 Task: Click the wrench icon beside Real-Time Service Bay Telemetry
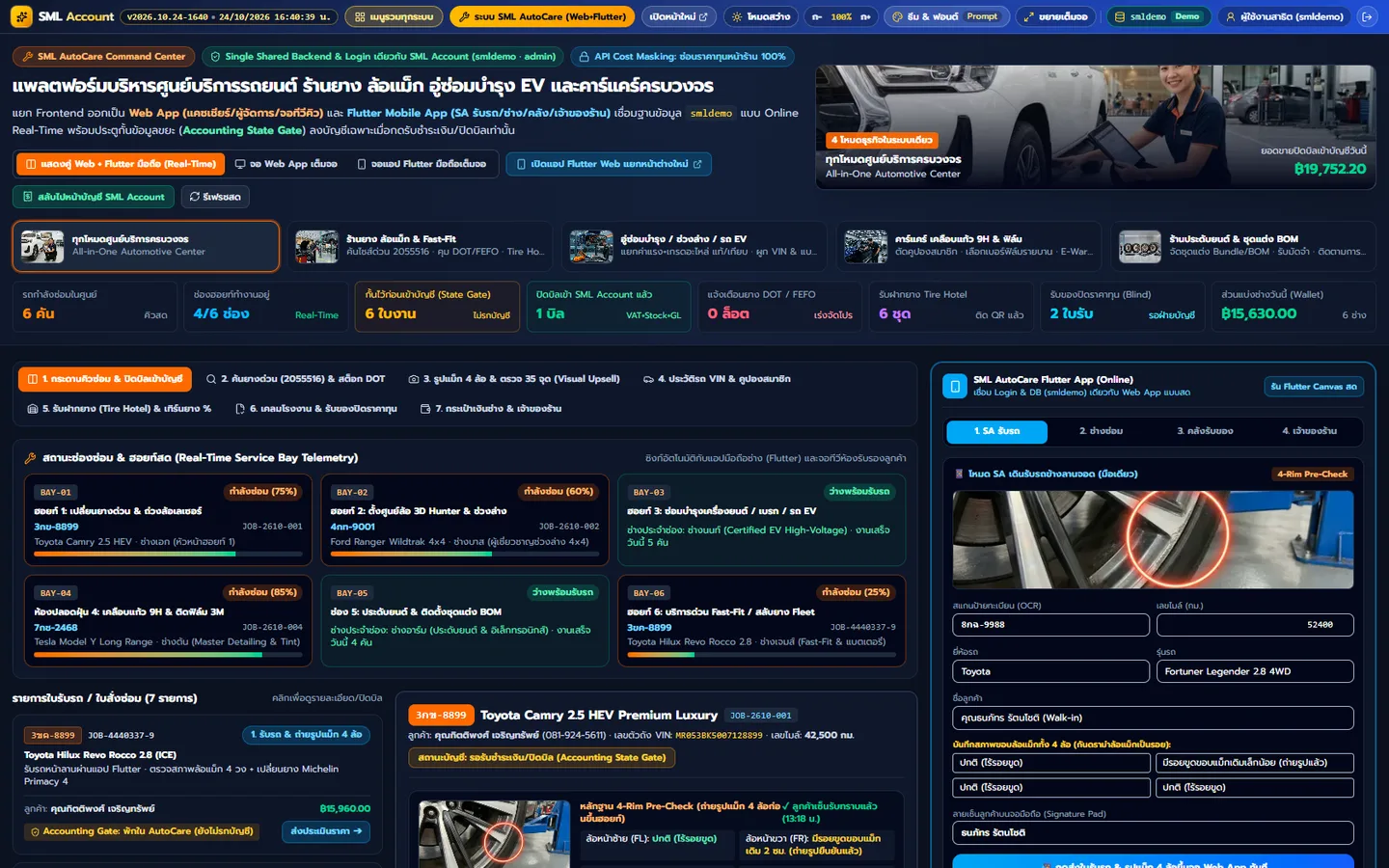tap(30, 458)
